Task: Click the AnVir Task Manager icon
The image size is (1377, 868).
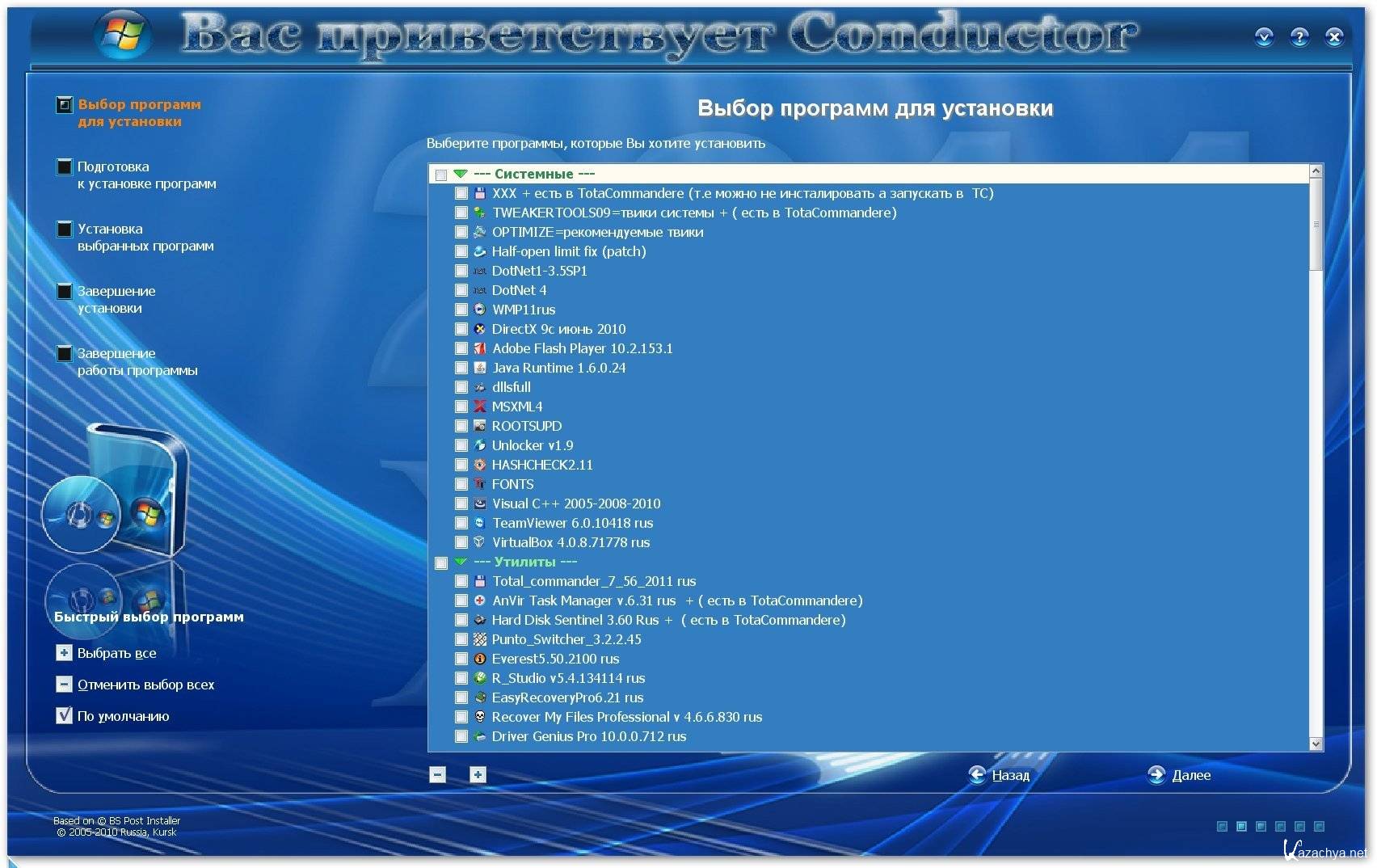Action: [480, 600]
